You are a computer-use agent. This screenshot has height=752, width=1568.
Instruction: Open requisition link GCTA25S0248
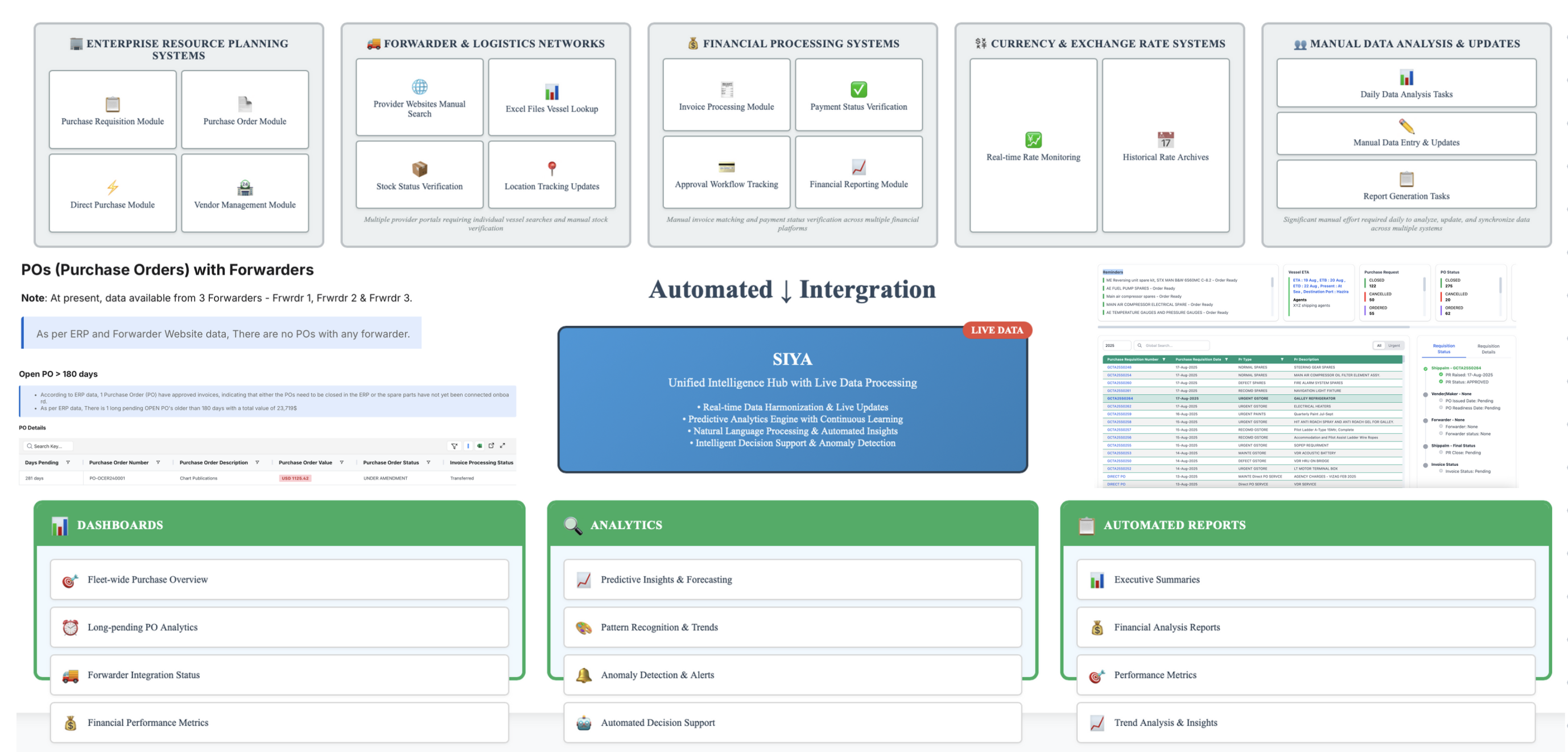click(1119, 367)
